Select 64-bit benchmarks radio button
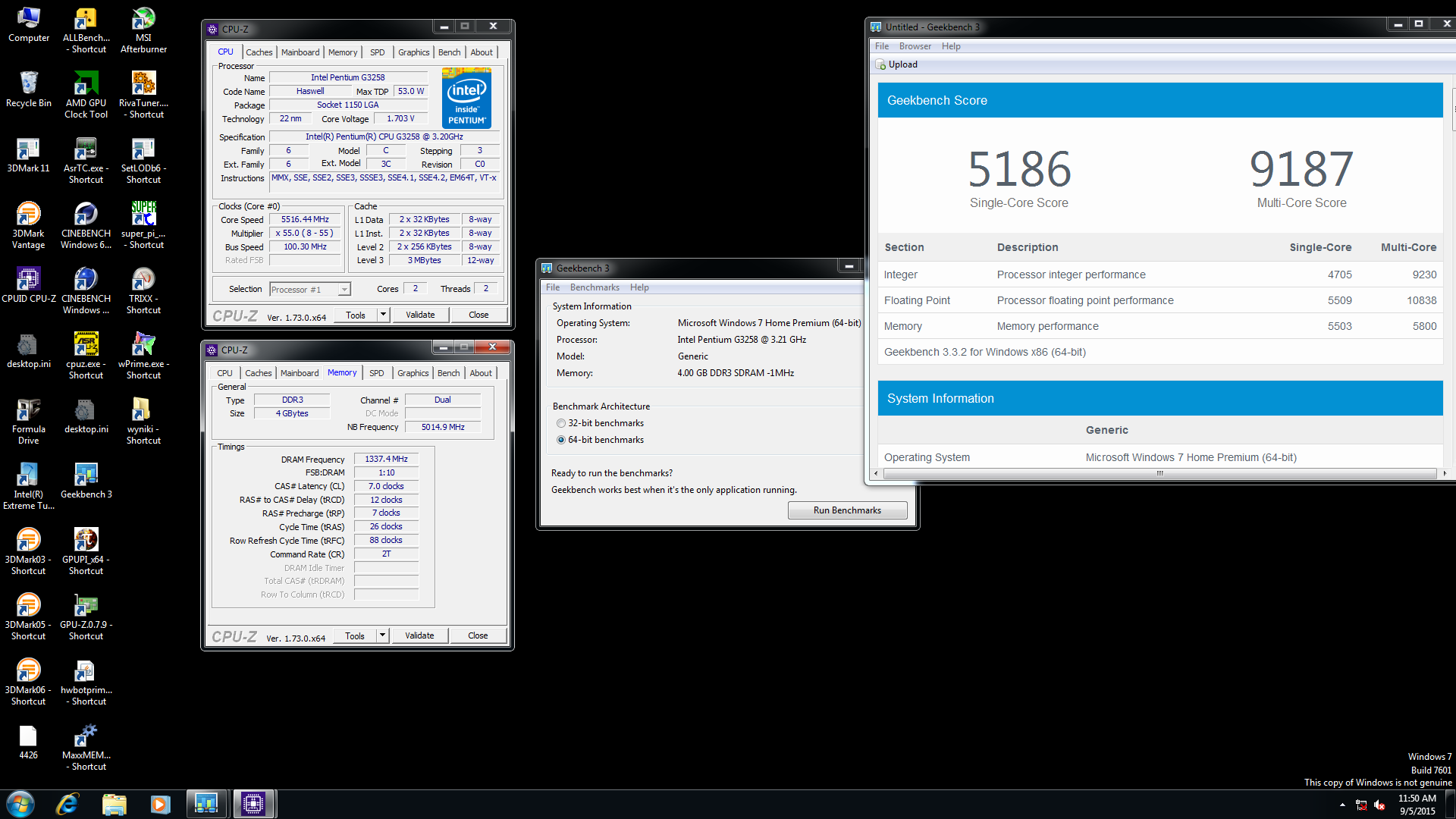This screenshot has height=819, width=1456. point(561,440)
